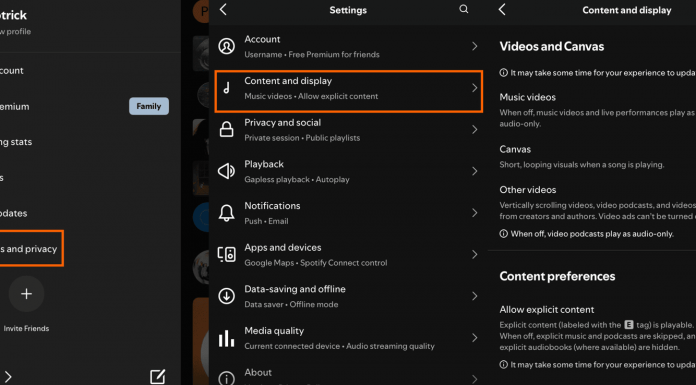Click the person icon in the Account row
This screenshot has width=696, height=385.
(x=226, y=46)
